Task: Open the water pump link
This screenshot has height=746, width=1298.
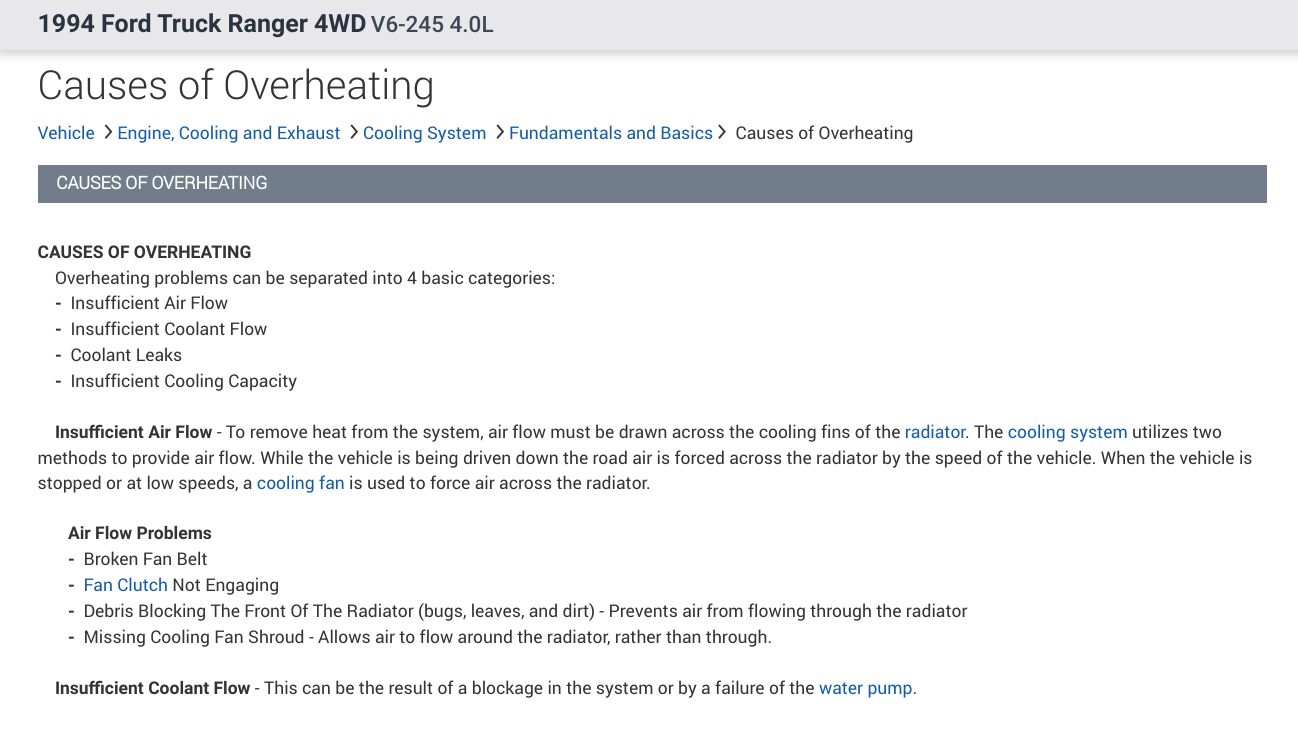Action: [x=865, y=688]
